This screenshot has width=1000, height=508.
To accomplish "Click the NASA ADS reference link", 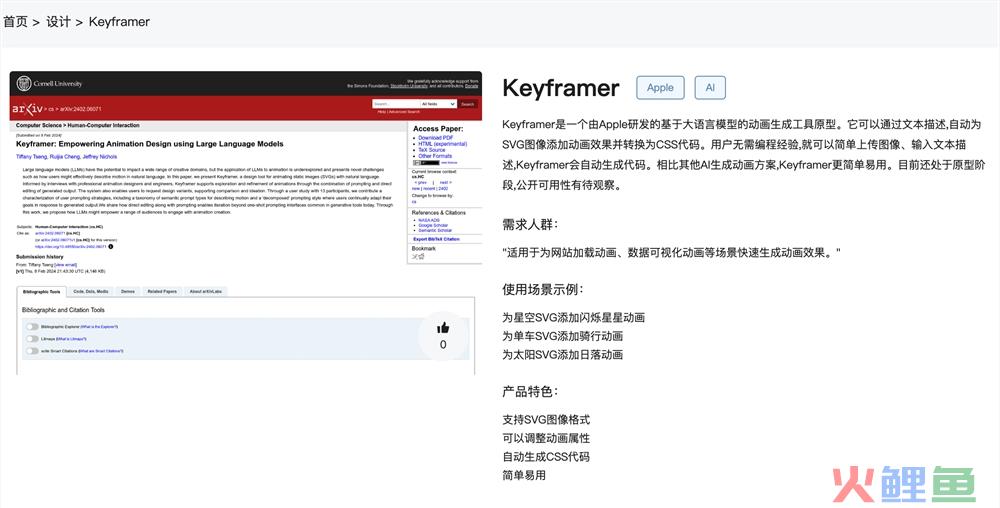I will coord(429,220).
